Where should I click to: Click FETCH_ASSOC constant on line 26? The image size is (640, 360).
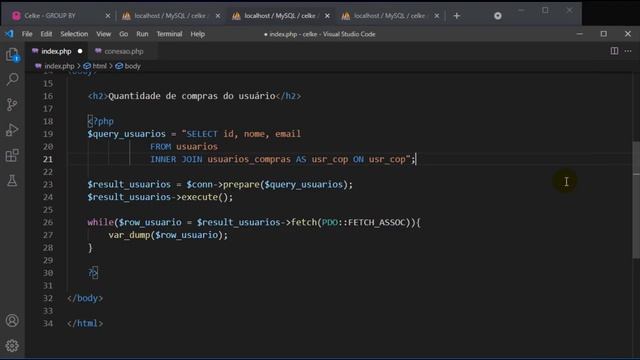pos(376,222)
